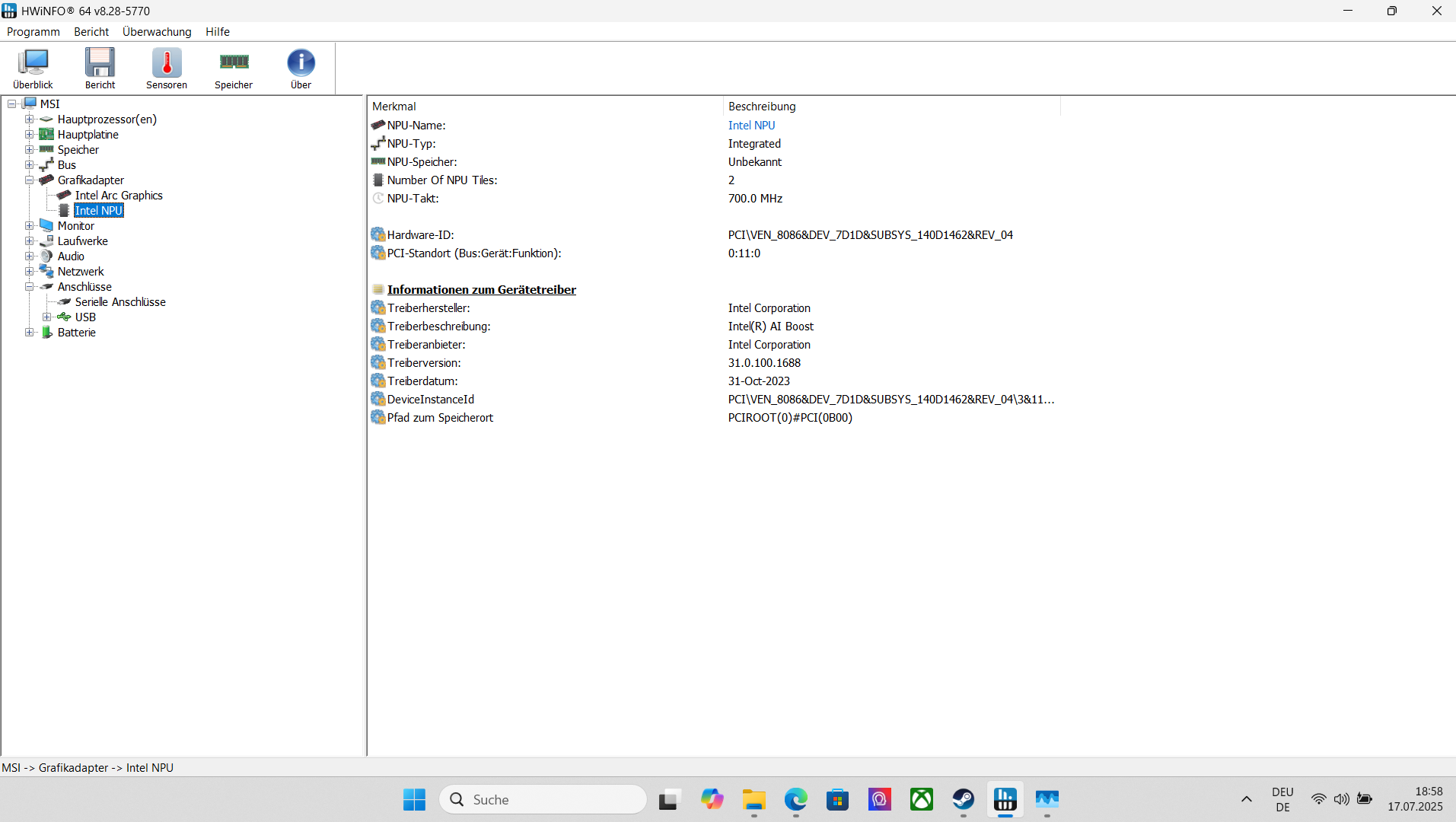Select the Intel NPU tree item
The height and width of the screenshot is (822, 1456).
pyautogui.click(x=99, y=211)
